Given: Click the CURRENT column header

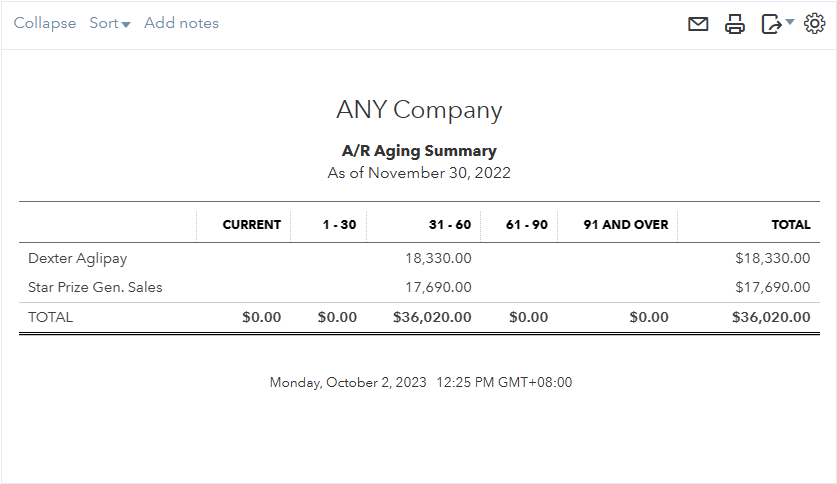Looking at the screenshot, I should [x=251, y=224].
